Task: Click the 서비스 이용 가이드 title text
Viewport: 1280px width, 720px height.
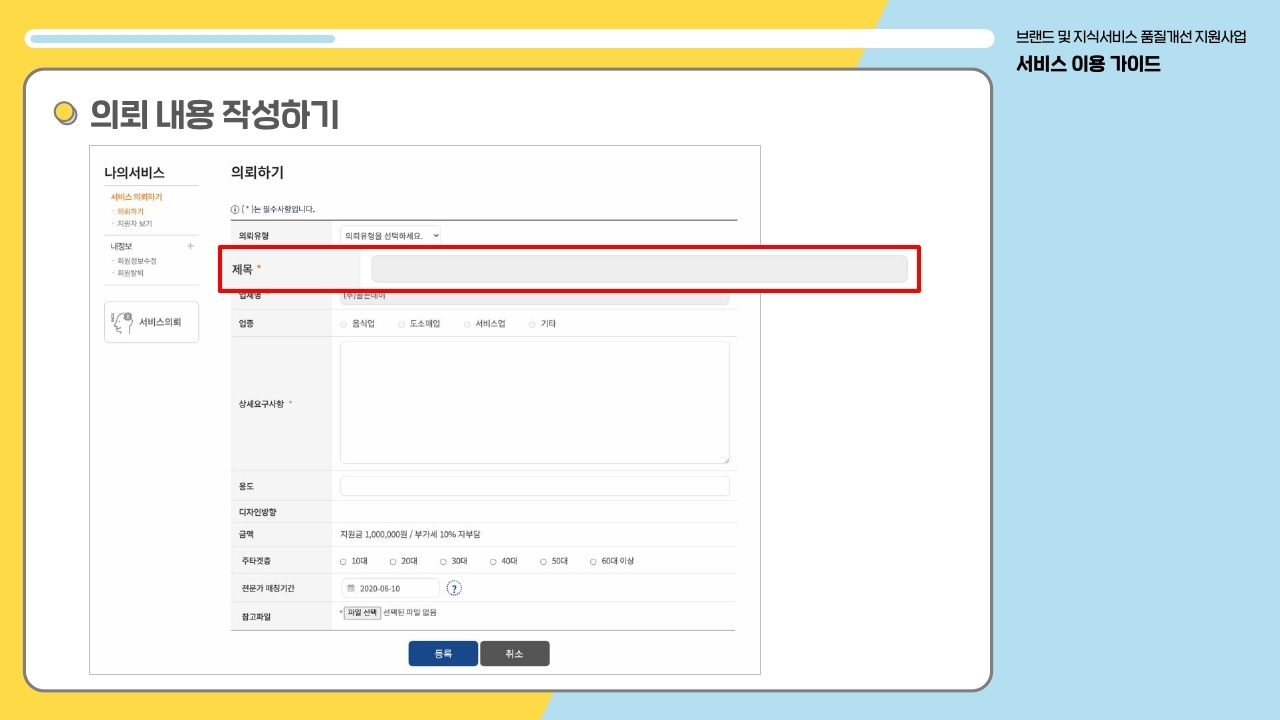Action: (1088, 65)
